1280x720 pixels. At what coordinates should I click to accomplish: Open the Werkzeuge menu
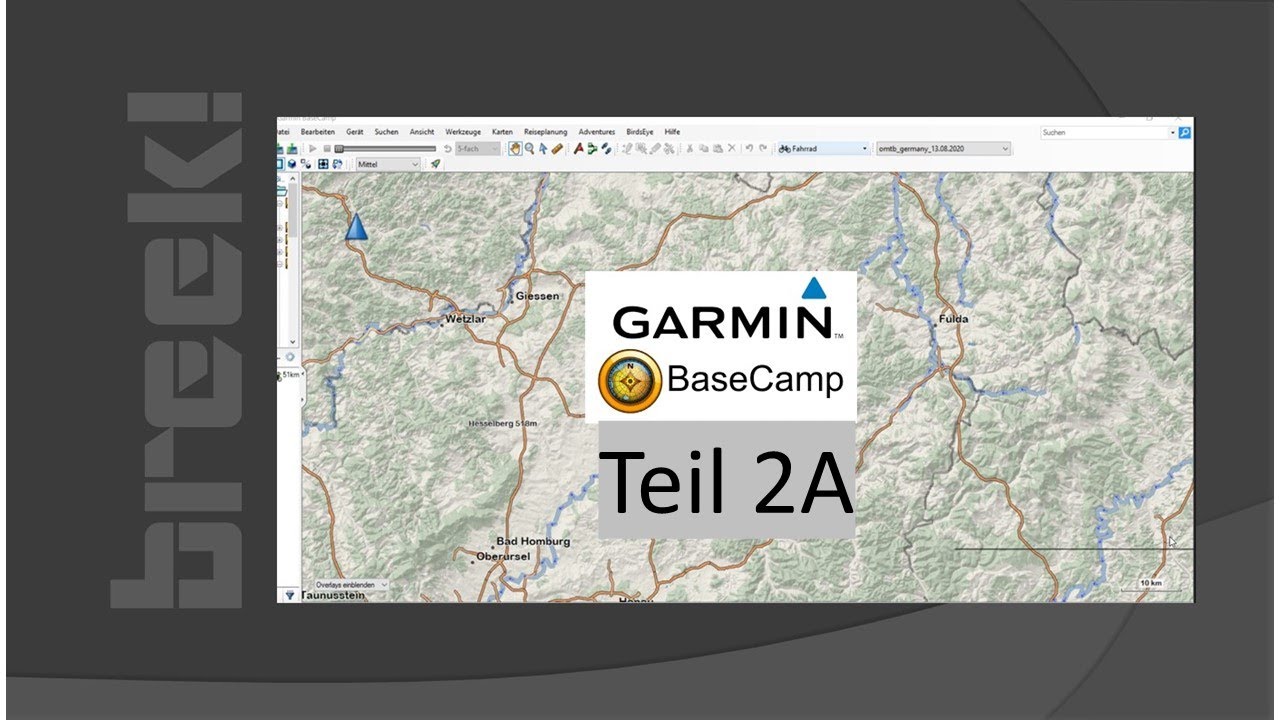[463, 132]
